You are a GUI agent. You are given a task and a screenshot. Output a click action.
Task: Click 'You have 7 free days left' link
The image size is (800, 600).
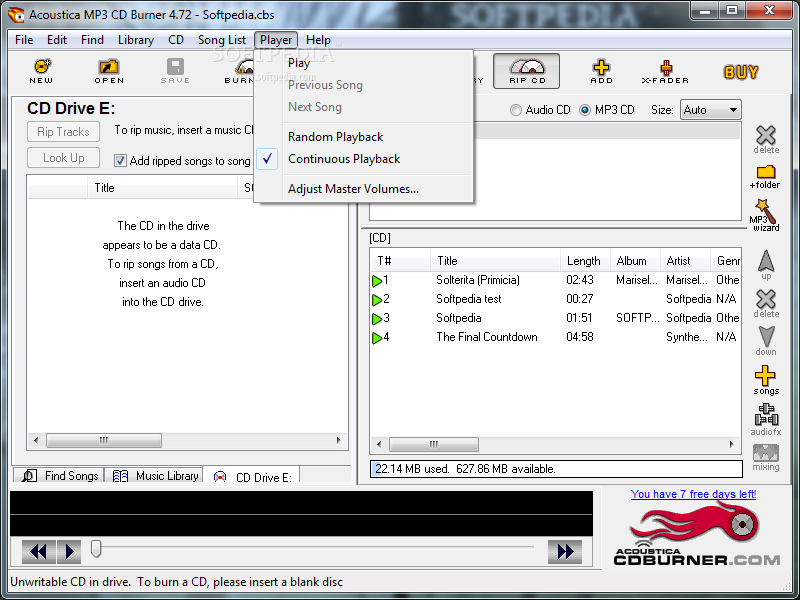pyautogui.click(x=693, y=494)
